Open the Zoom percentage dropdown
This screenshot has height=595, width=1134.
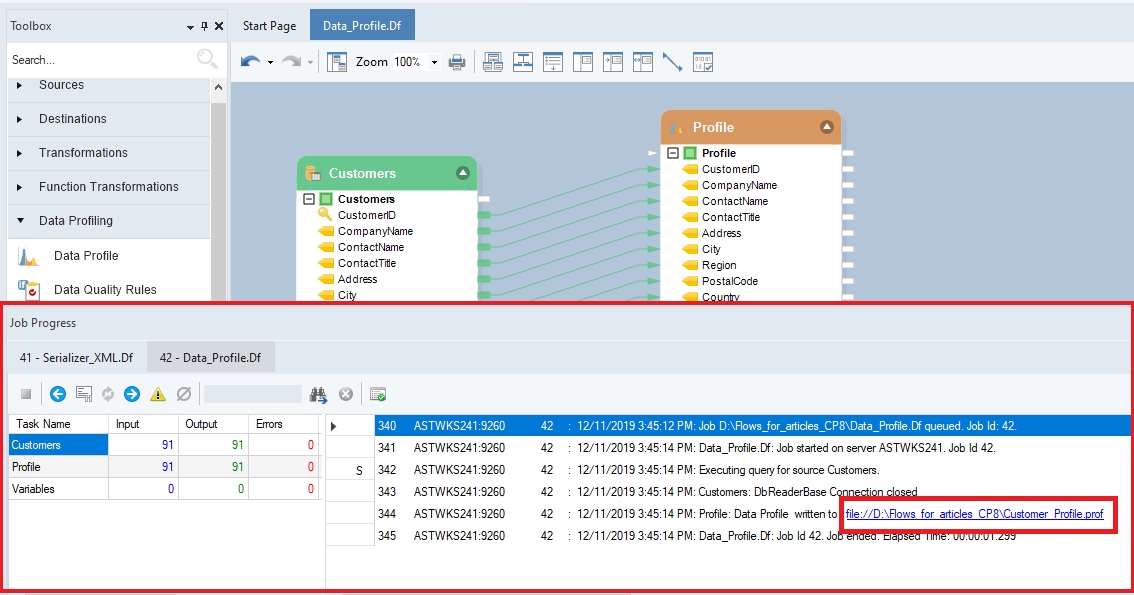(434, 62)
